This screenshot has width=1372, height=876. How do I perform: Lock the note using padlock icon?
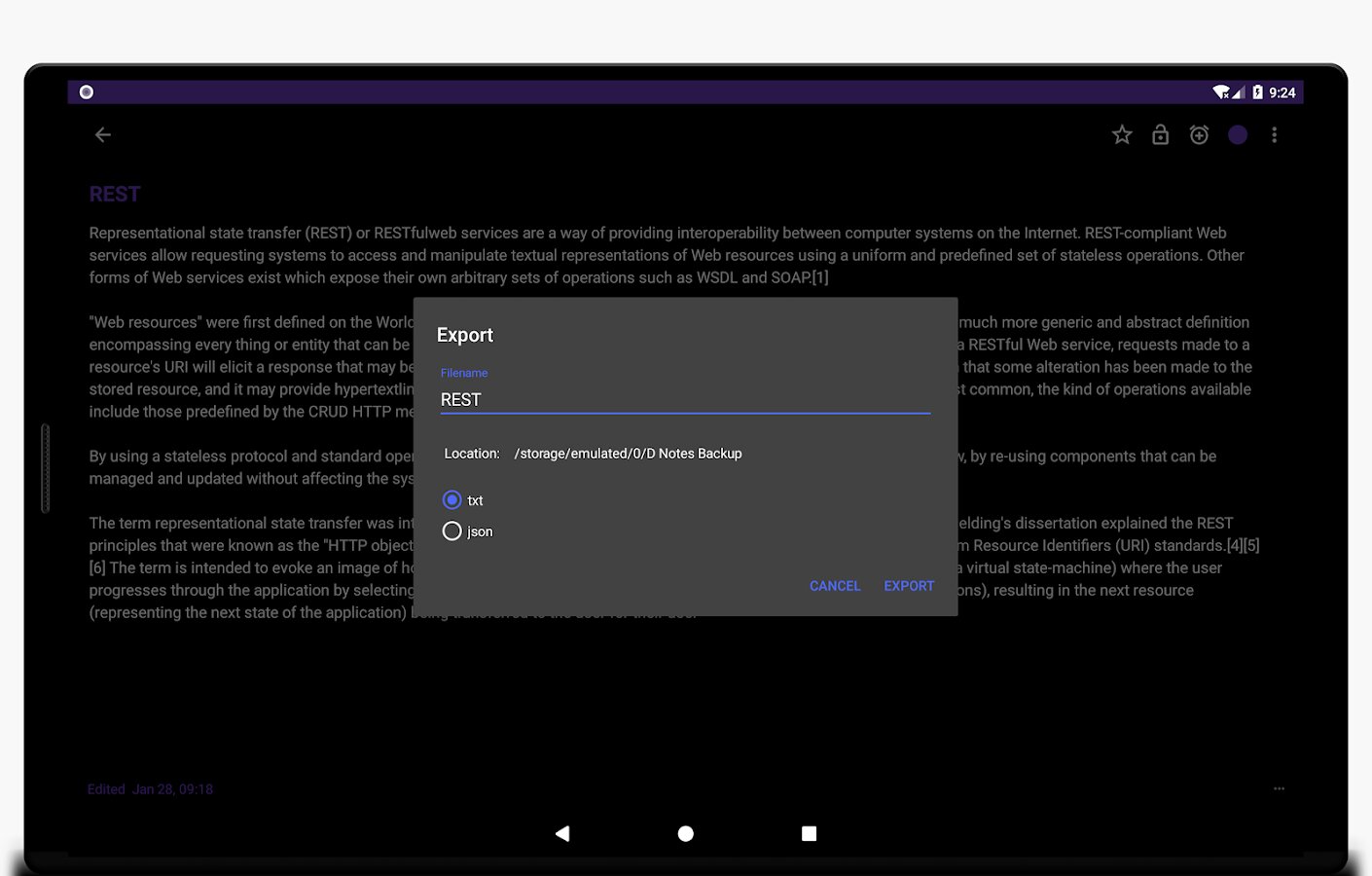1160,134
